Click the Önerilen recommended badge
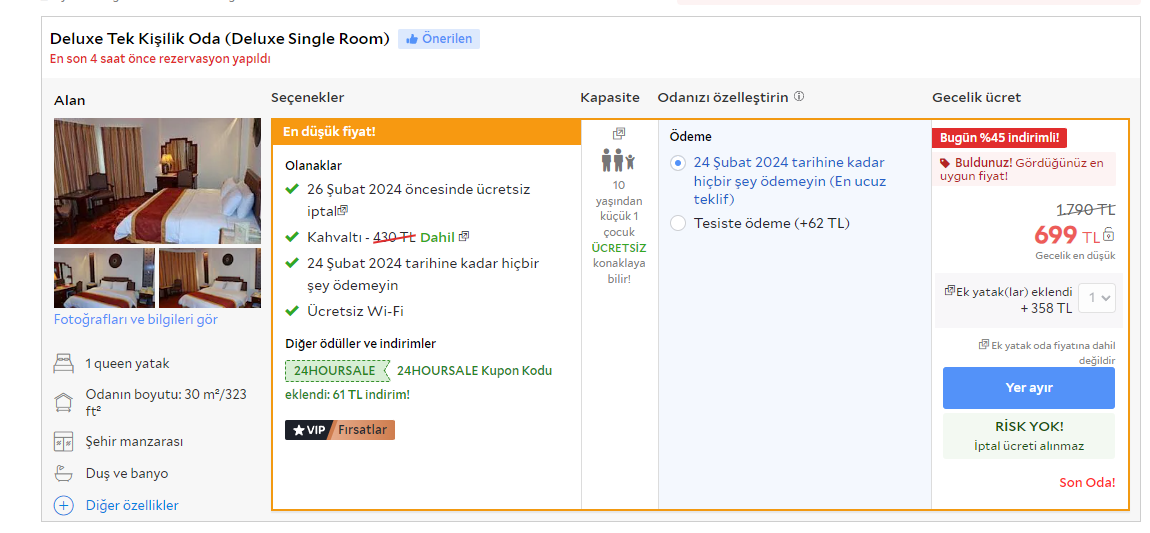This screenshot has height=533, width=1150. coord(439,39)
